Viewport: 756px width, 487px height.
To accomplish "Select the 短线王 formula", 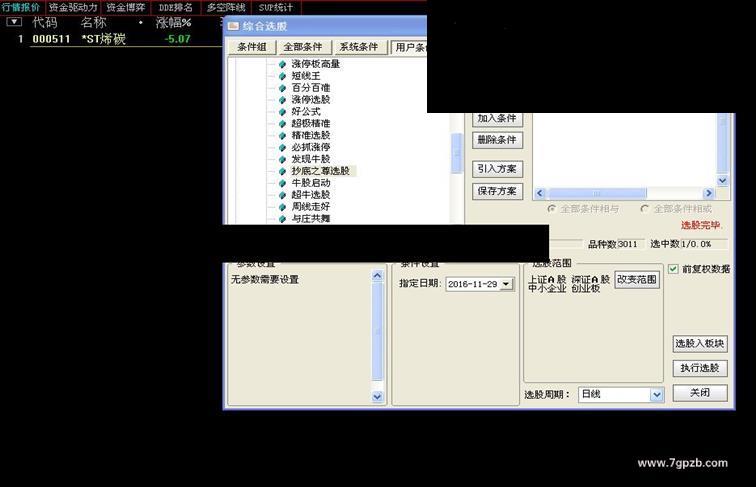I will tap(306, 76).
